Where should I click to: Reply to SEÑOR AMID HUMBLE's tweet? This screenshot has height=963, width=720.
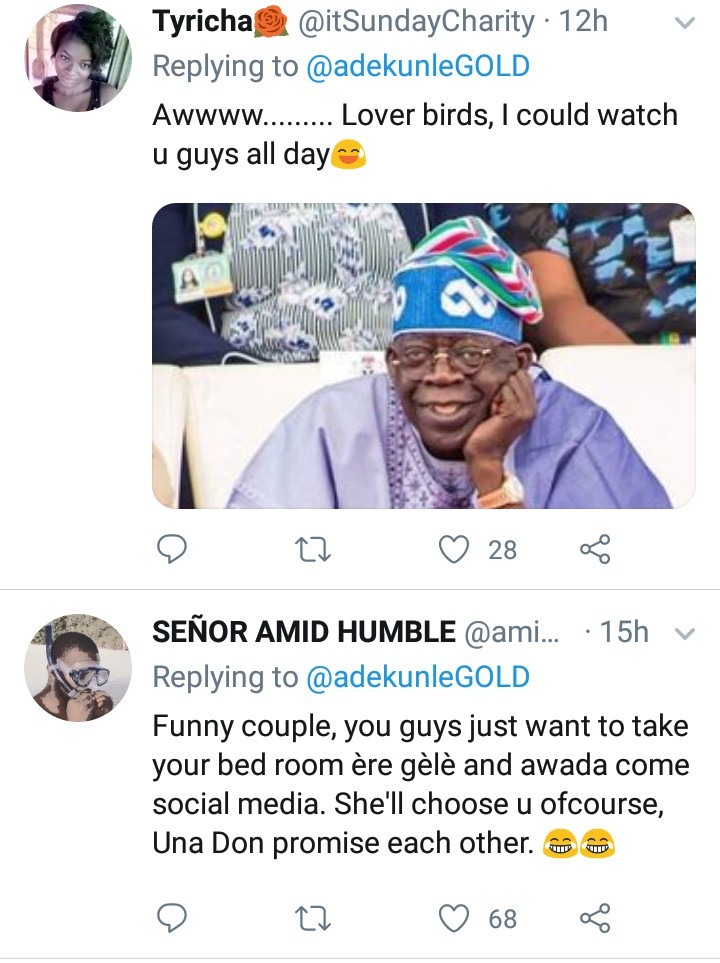[x=174, y=917]
